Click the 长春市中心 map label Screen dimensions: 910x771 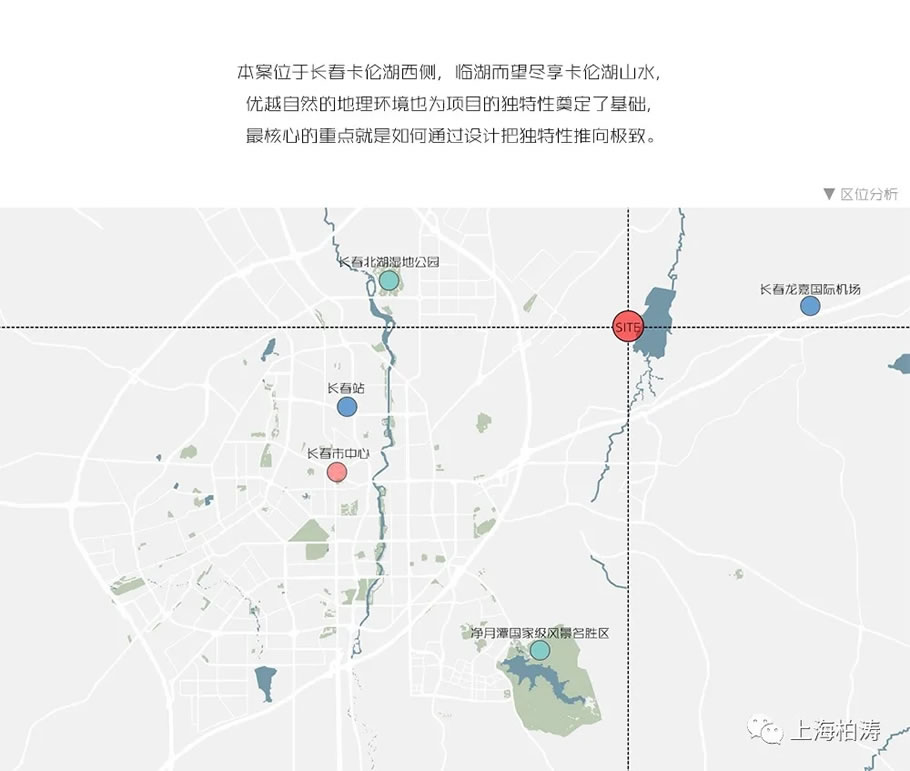click(338, 453)
